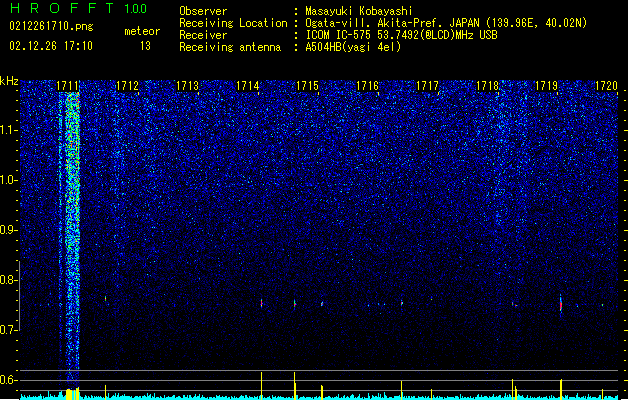Click the 1.0 kHz frequency label
This screenshot has width=629, height=400.
pos(9,180)
